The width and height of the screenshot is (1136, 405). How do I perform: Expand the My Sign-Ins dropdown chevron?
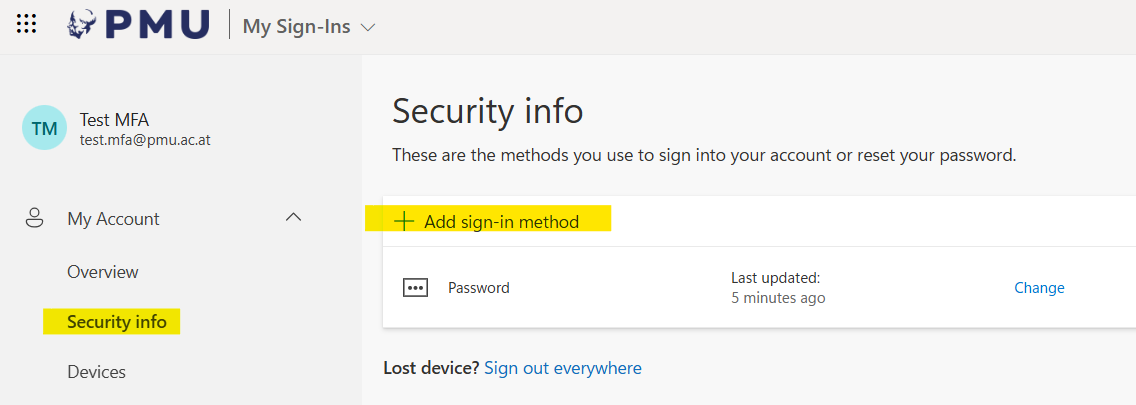click(x=368, y=27)
